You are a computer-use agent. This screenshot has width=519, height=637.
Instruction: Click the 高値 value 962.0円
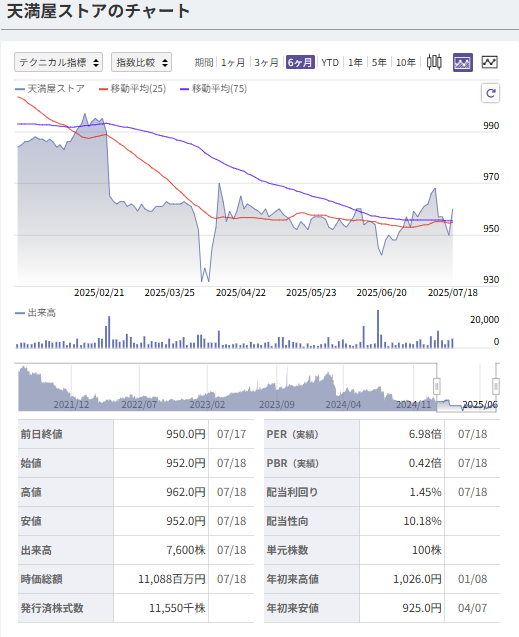[x=186, y=492]
